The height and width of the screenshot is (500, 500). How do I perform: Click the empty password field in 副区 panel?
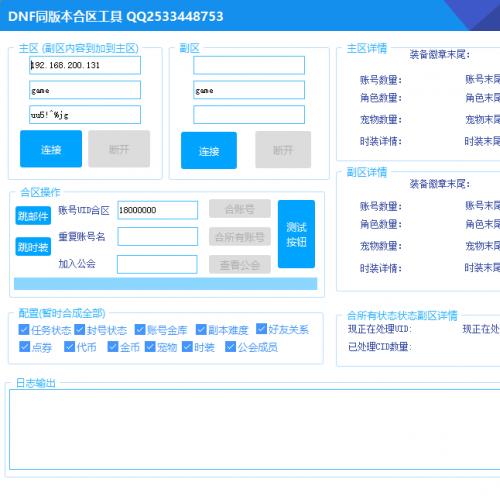(249, 115)
